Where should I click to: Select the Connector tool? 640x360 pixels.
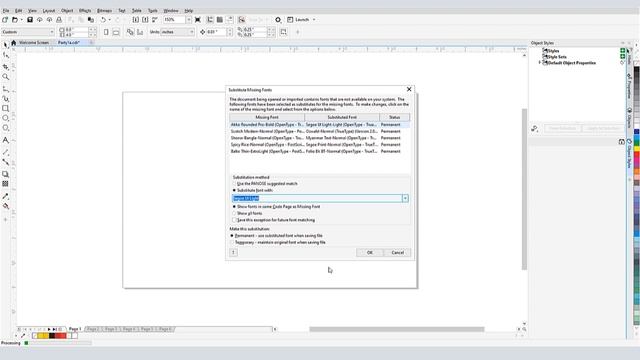[x=5, y=162]
